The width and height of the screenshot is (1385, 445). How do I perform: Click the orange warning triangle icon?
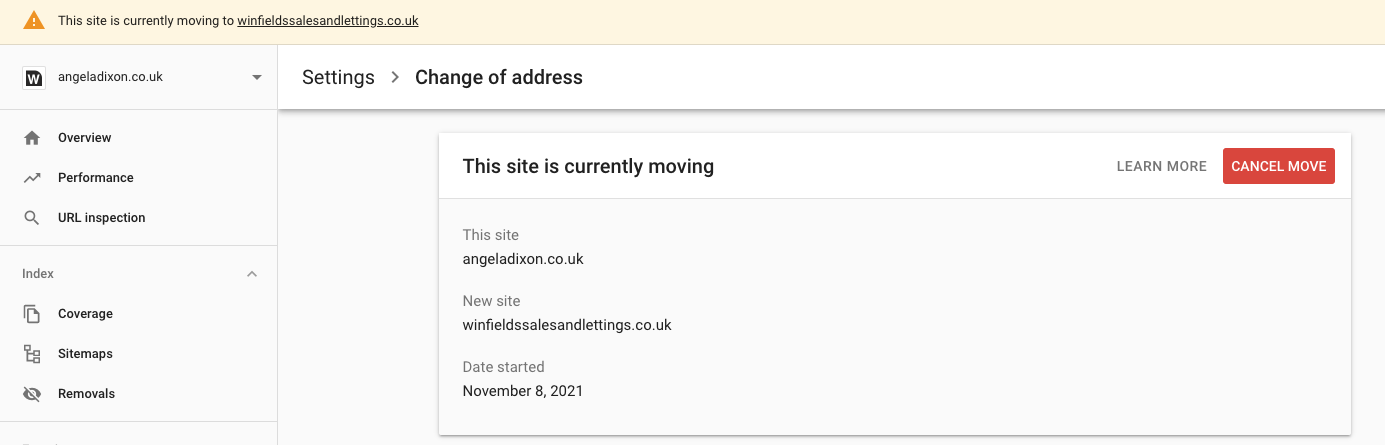34,20
